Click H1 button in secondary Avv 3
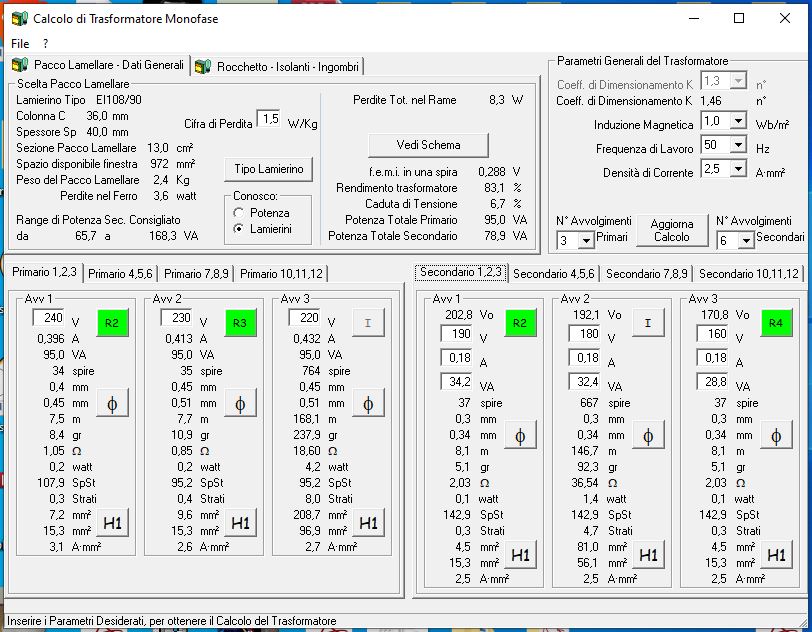This screenshot has height=632, width=812. pyautogui.click(x=776, y=555)
